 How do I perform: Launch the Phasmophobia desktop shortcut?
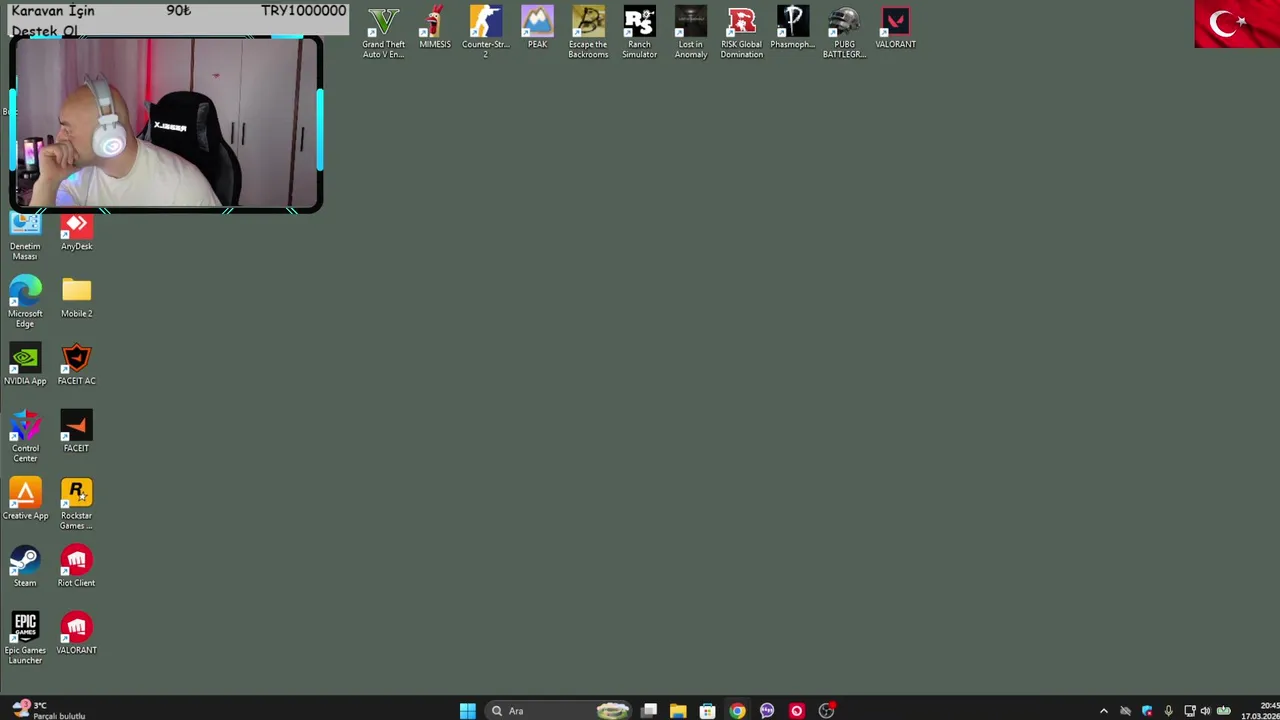coord(793,28)
